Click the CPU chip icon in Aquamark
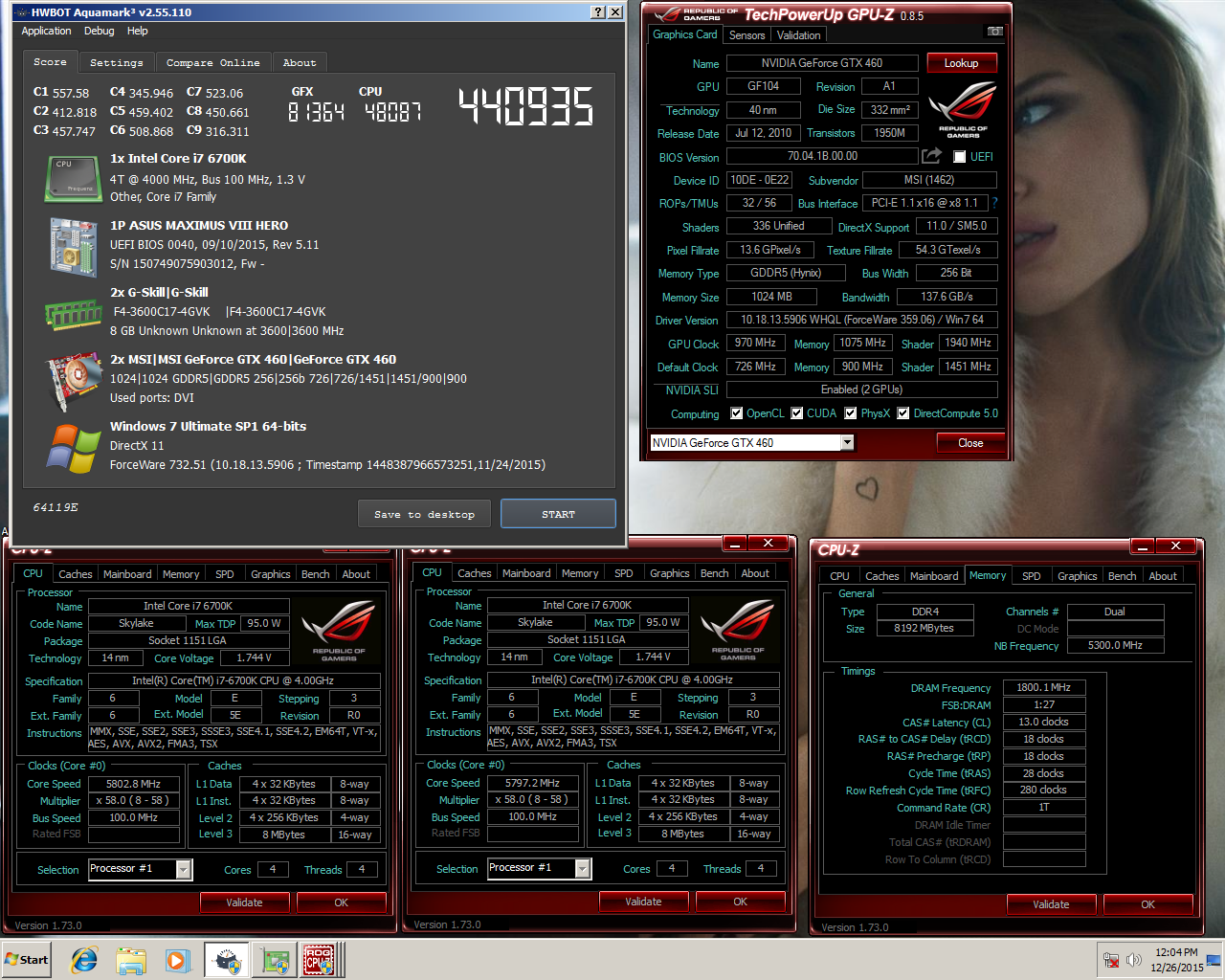The height and width of the screenshot is (980, 1225). (74, 179)
